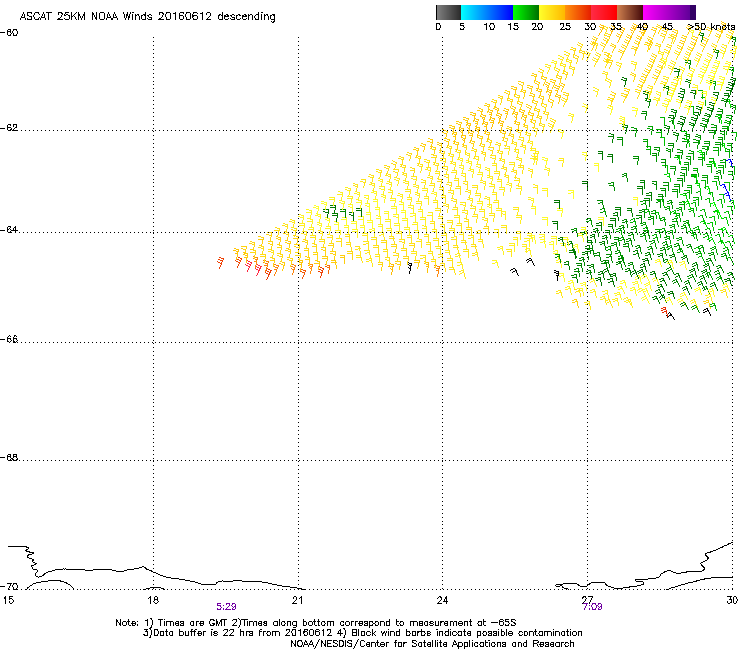Image resolution: width=740 pixels, height=650 pixels.
Task: Click the '45' label under the color bar
Action: (x=667, y=27)
